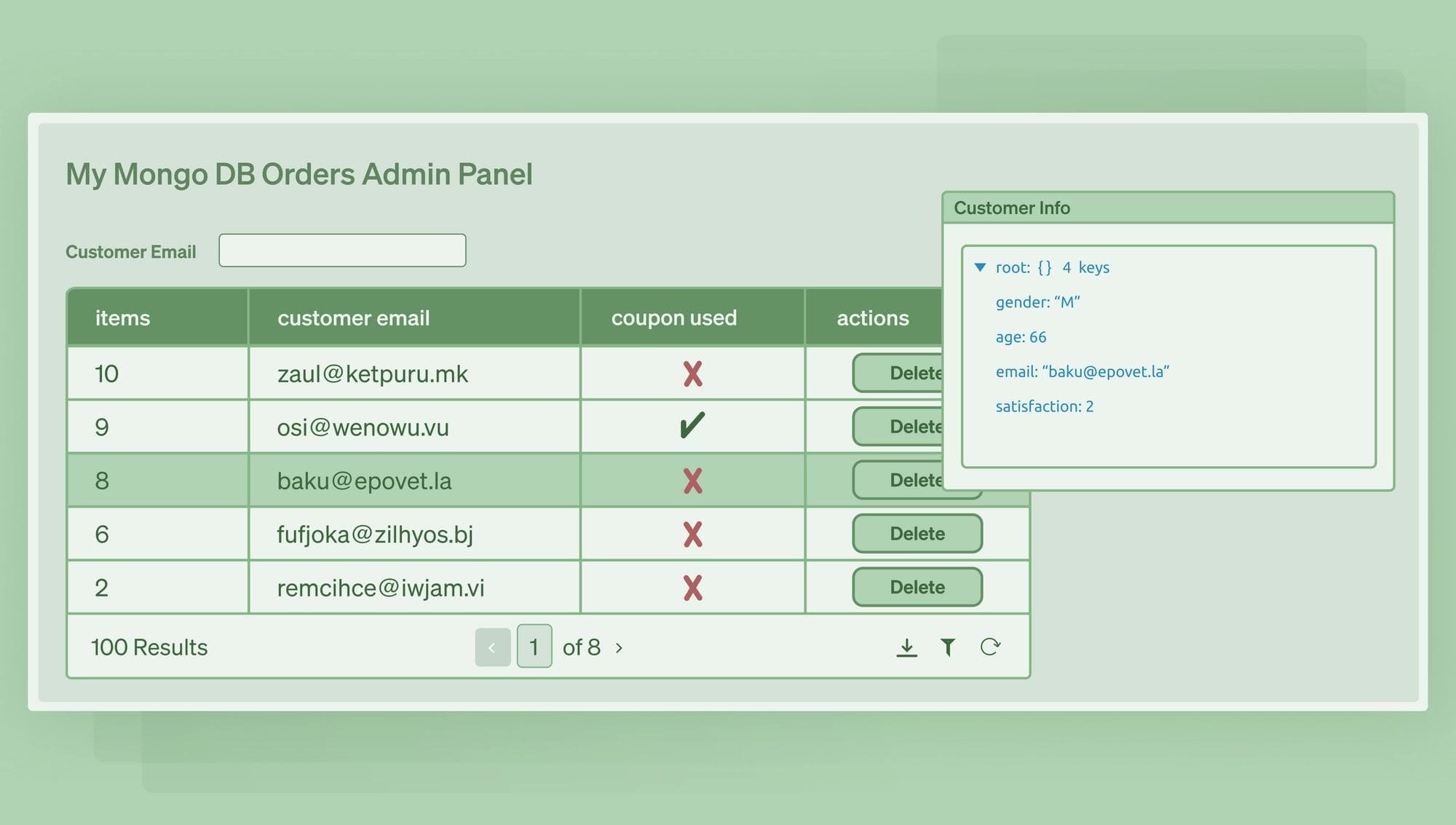The width and height of the screenshot is (1456, 825).
Task: Toggle coupon status for fufjoka@zilhyos.bj
Action: click(x=692, y=534)
